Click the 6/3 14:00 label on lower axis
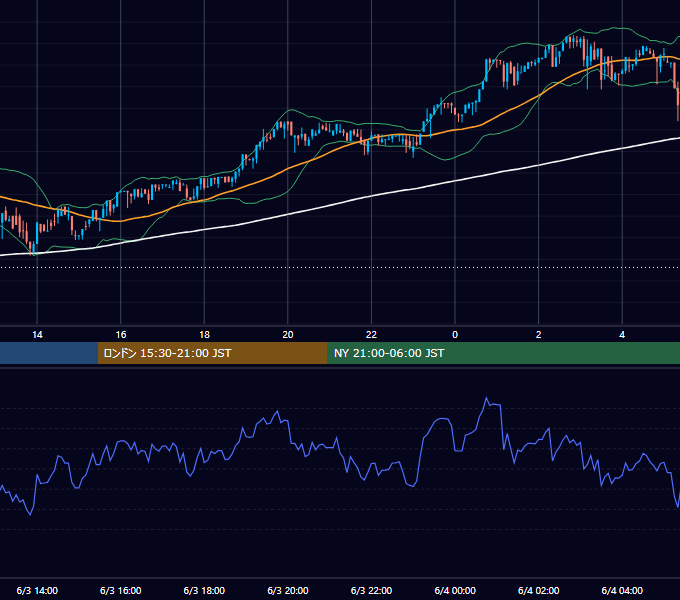This screenshot has height=600, width=680. [x=37, y=590]
